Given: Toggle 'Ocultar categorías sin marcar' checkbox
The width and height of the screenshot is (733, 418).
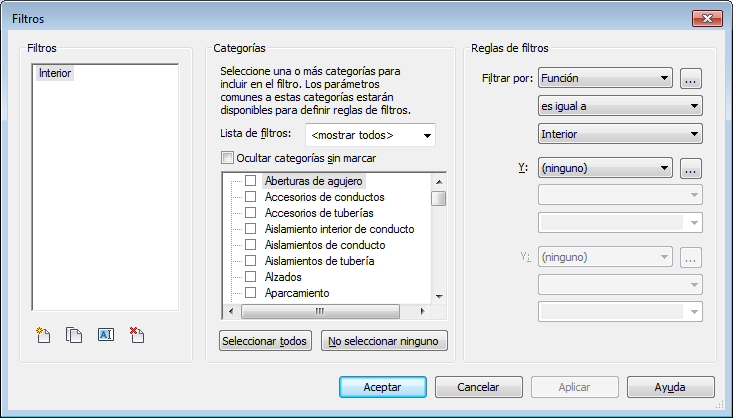Looking at the screenshot, I should pyautogui.click(x=227, y=157).
